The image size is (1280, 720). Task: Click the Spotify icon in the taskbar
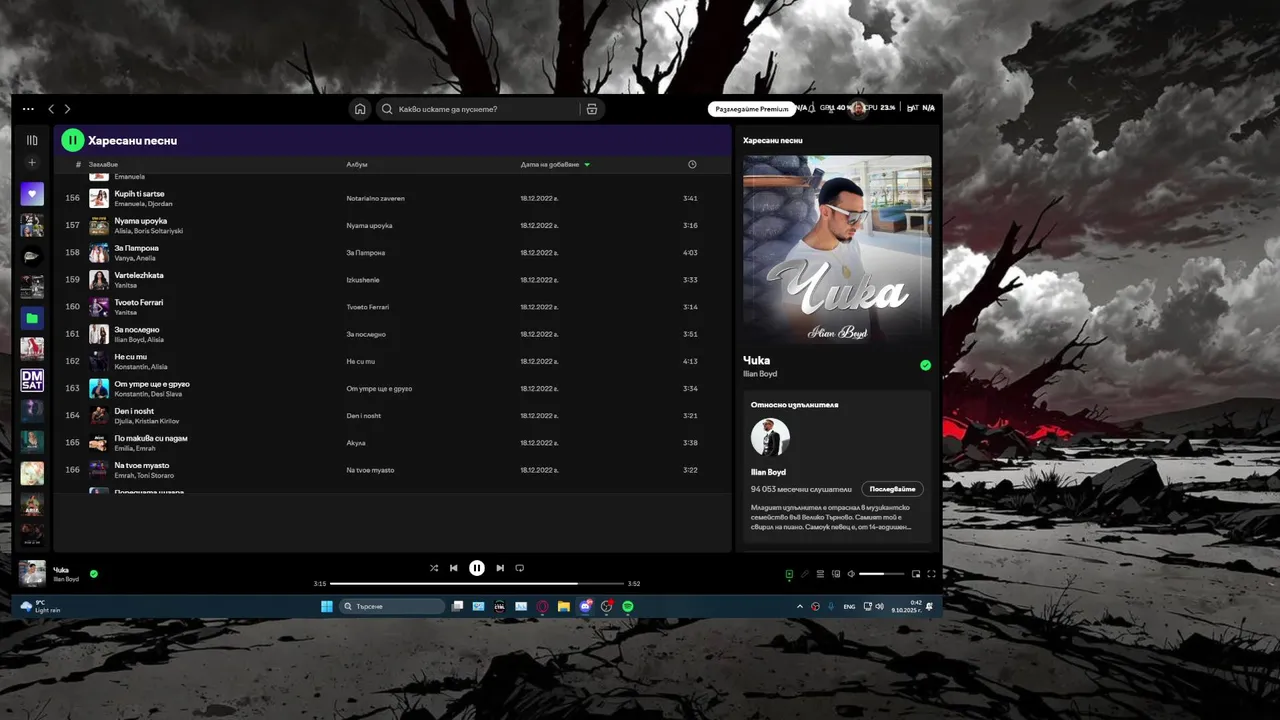(628, 606)
